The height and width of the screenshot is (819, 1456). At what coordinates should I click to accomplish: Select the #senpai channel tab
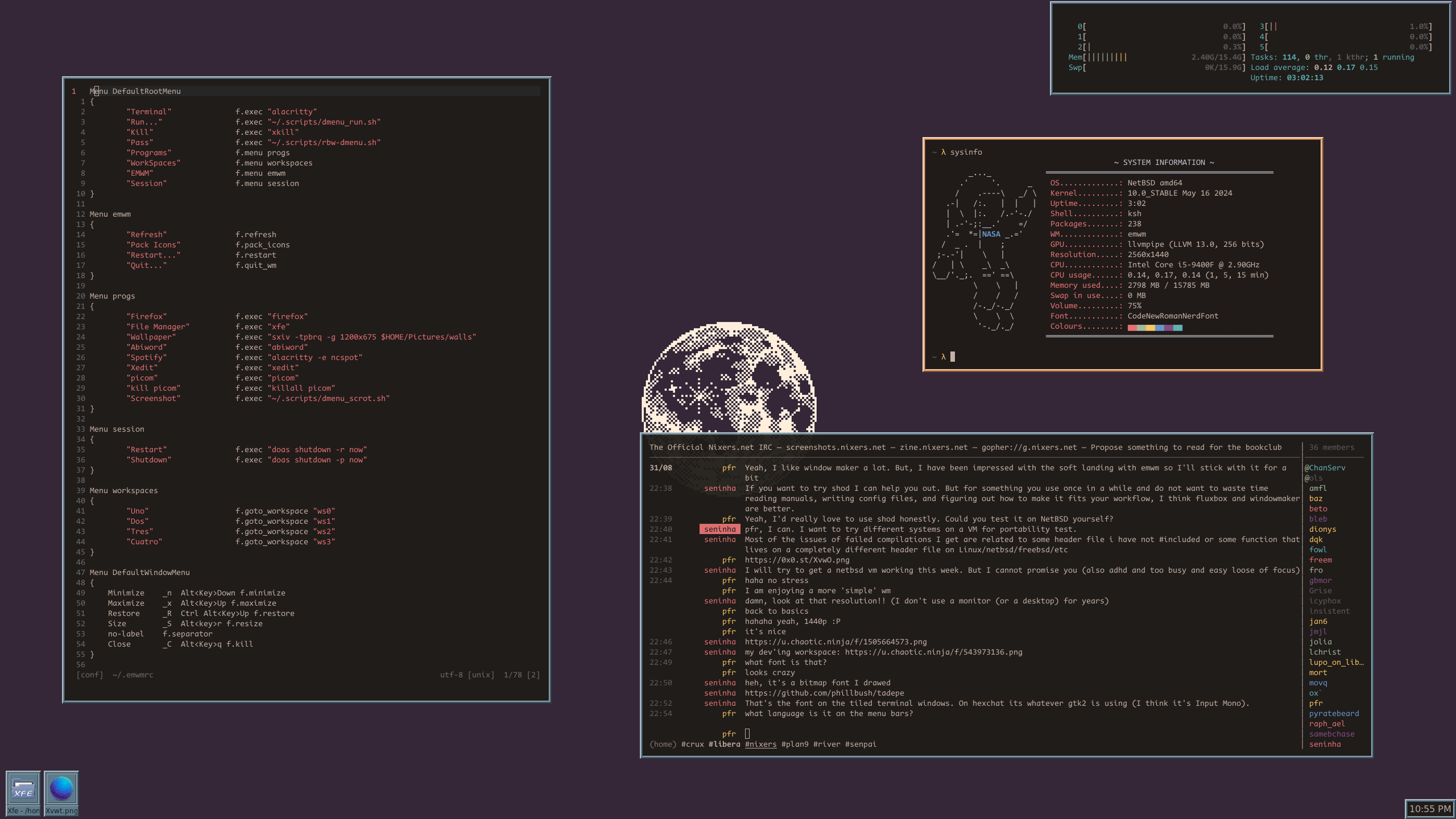(x=860, y=744)
